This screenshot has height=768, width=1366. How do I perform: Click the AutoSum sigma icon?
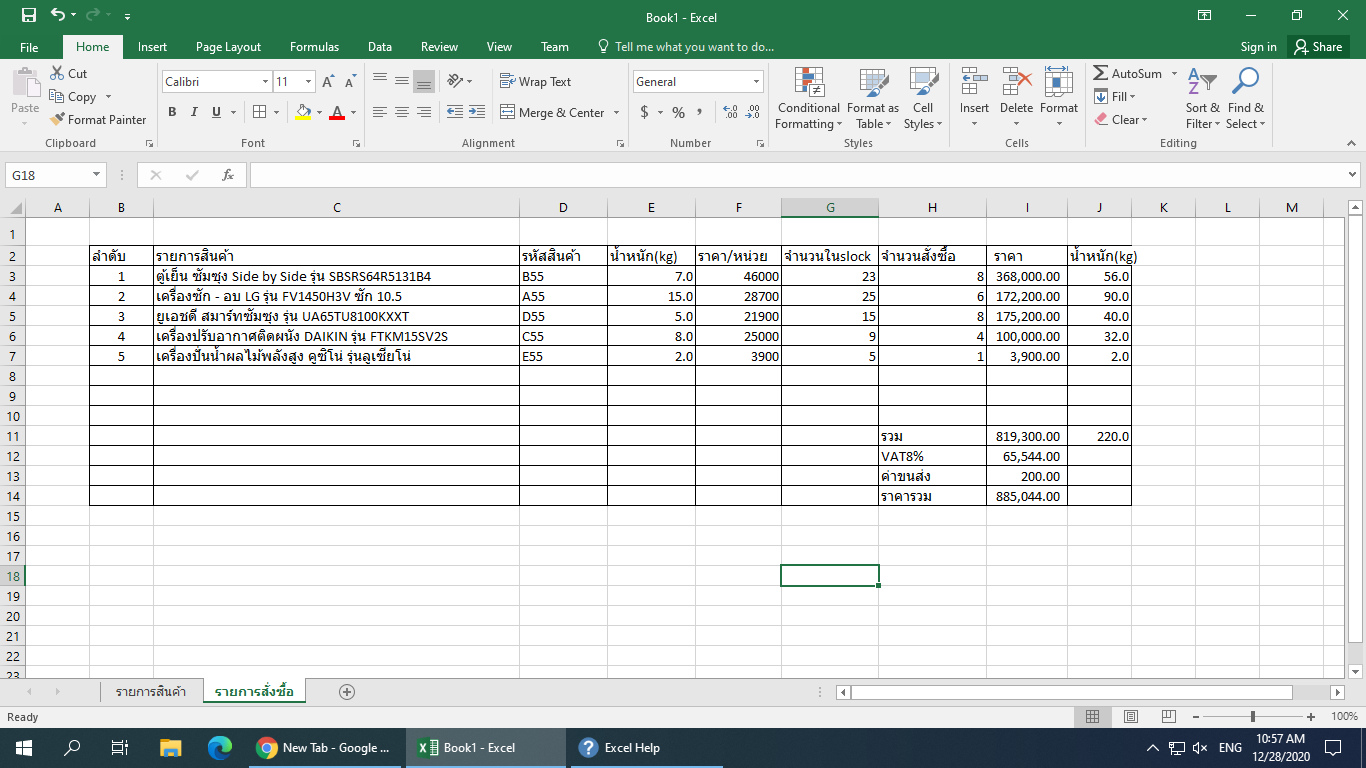(x=1101, y=74)
